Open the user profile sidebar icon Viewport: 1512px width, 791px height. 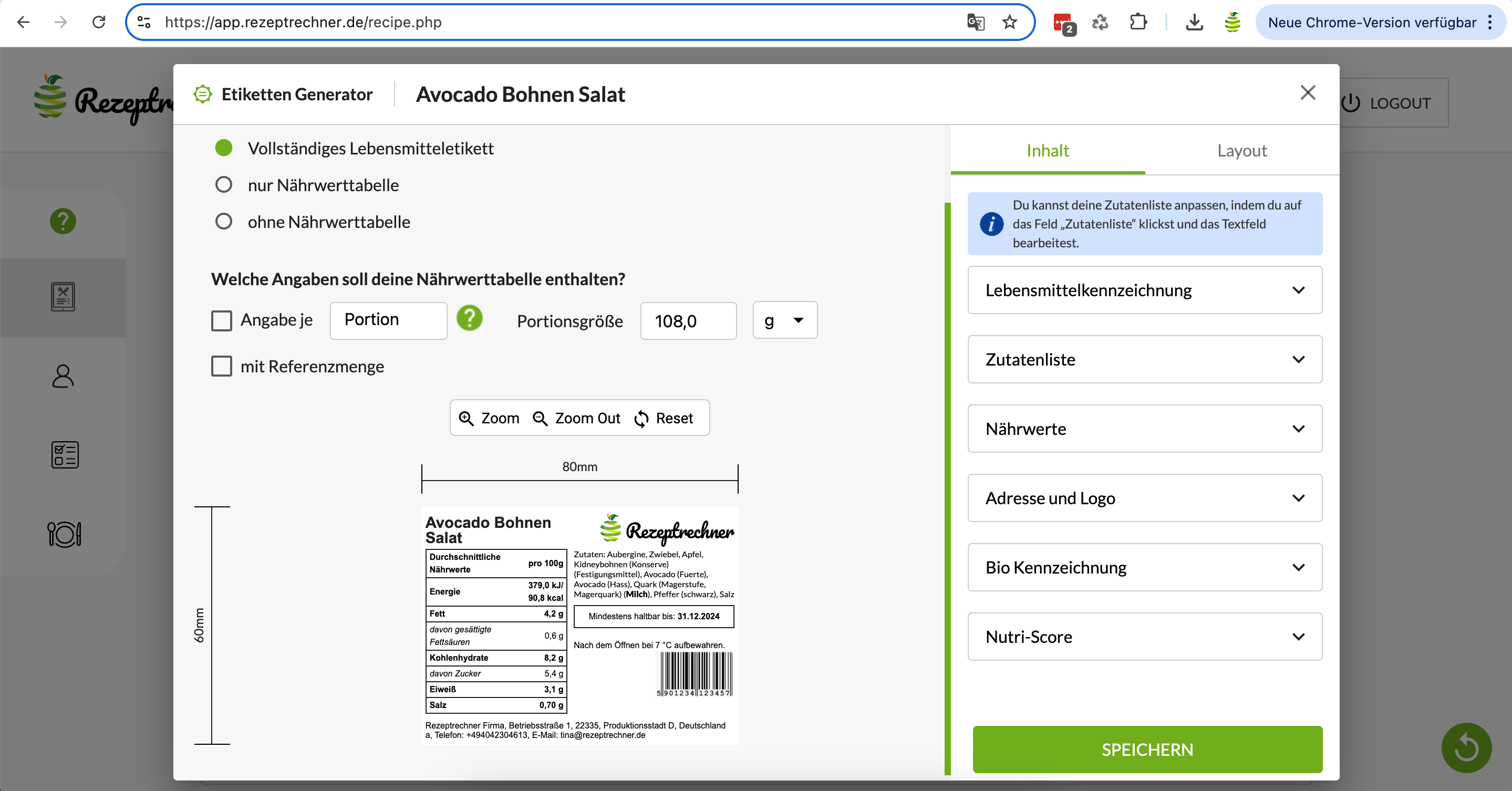tap(63, 376)
